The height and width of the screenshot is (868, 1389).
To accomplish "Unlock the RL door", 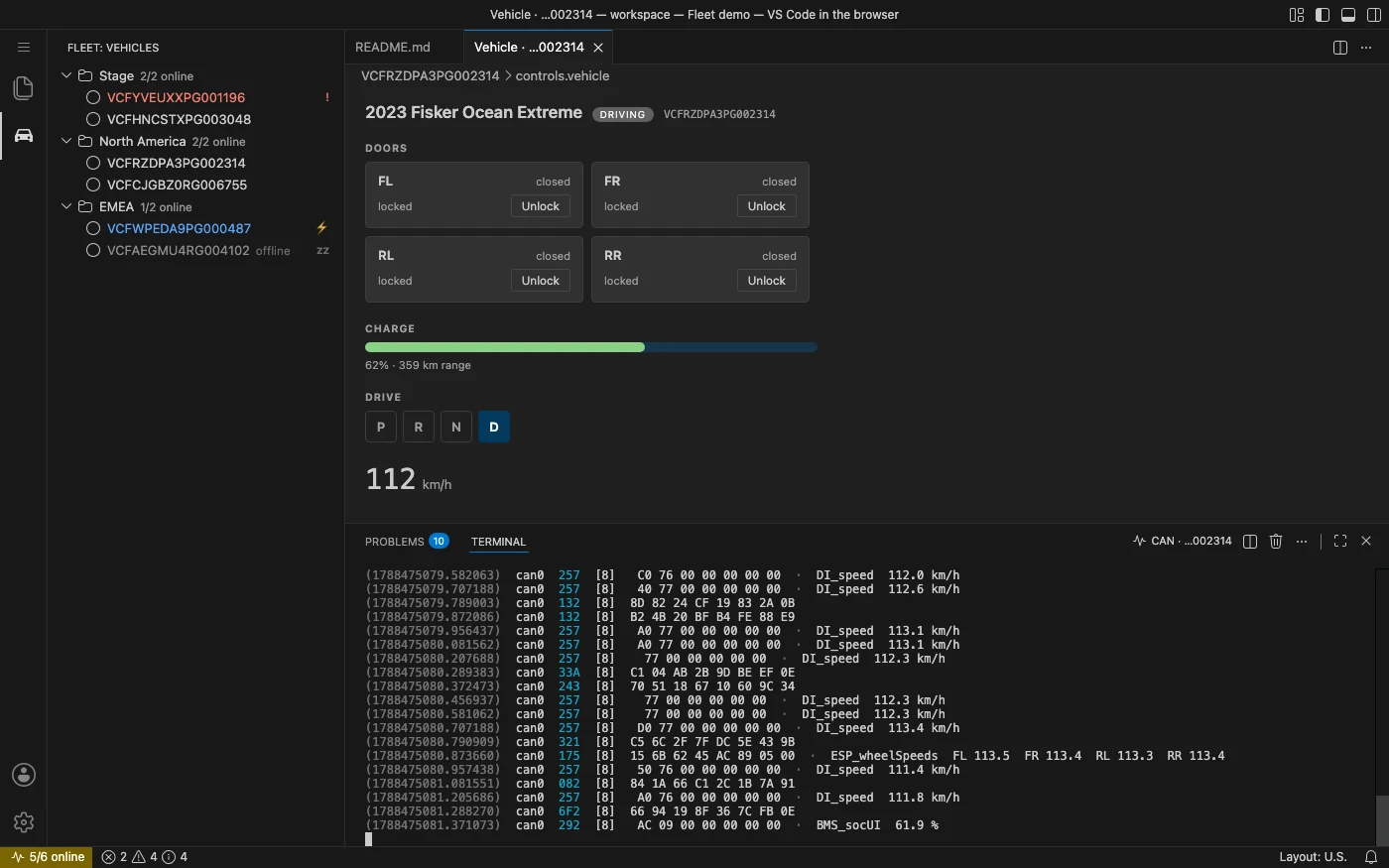I will coord(541,281).
